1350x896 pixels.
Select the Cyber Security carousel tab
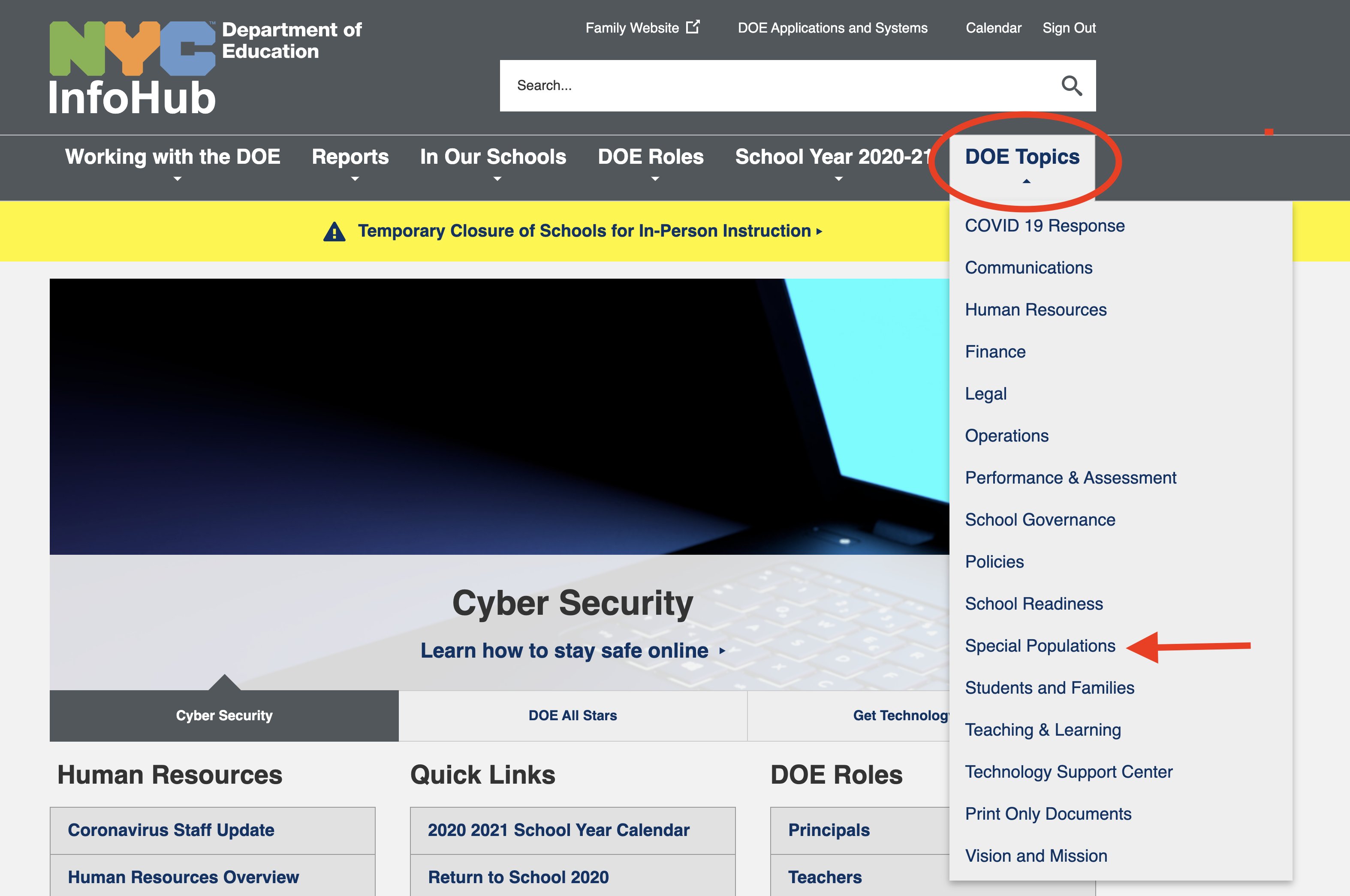coord(224,716)
